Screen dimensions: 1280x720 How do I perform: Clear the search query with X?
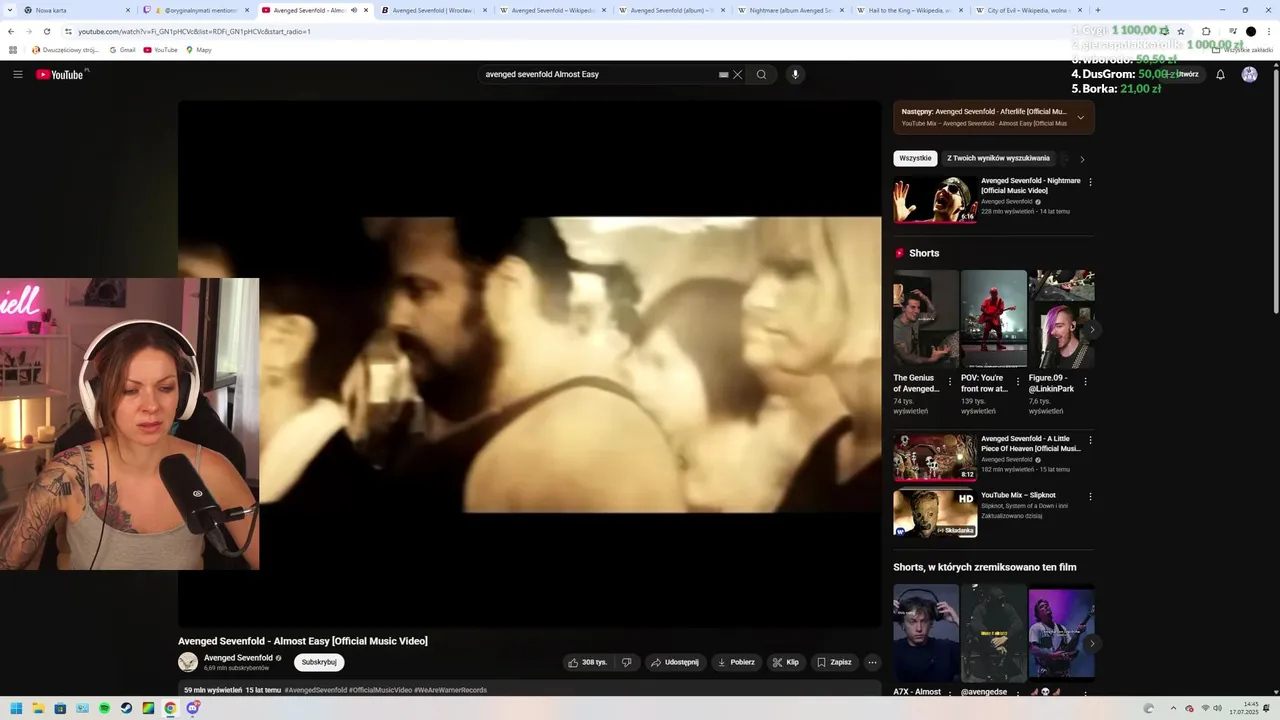(x=738, y=74)
